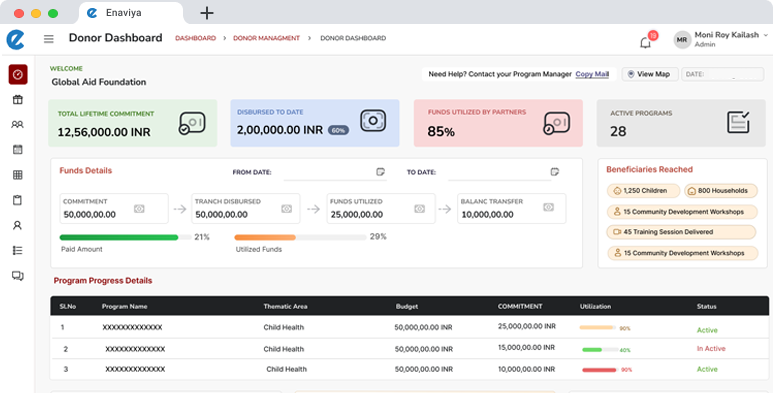Open the people group sidebar icon

pyautogui.click(x=17, y=125)
